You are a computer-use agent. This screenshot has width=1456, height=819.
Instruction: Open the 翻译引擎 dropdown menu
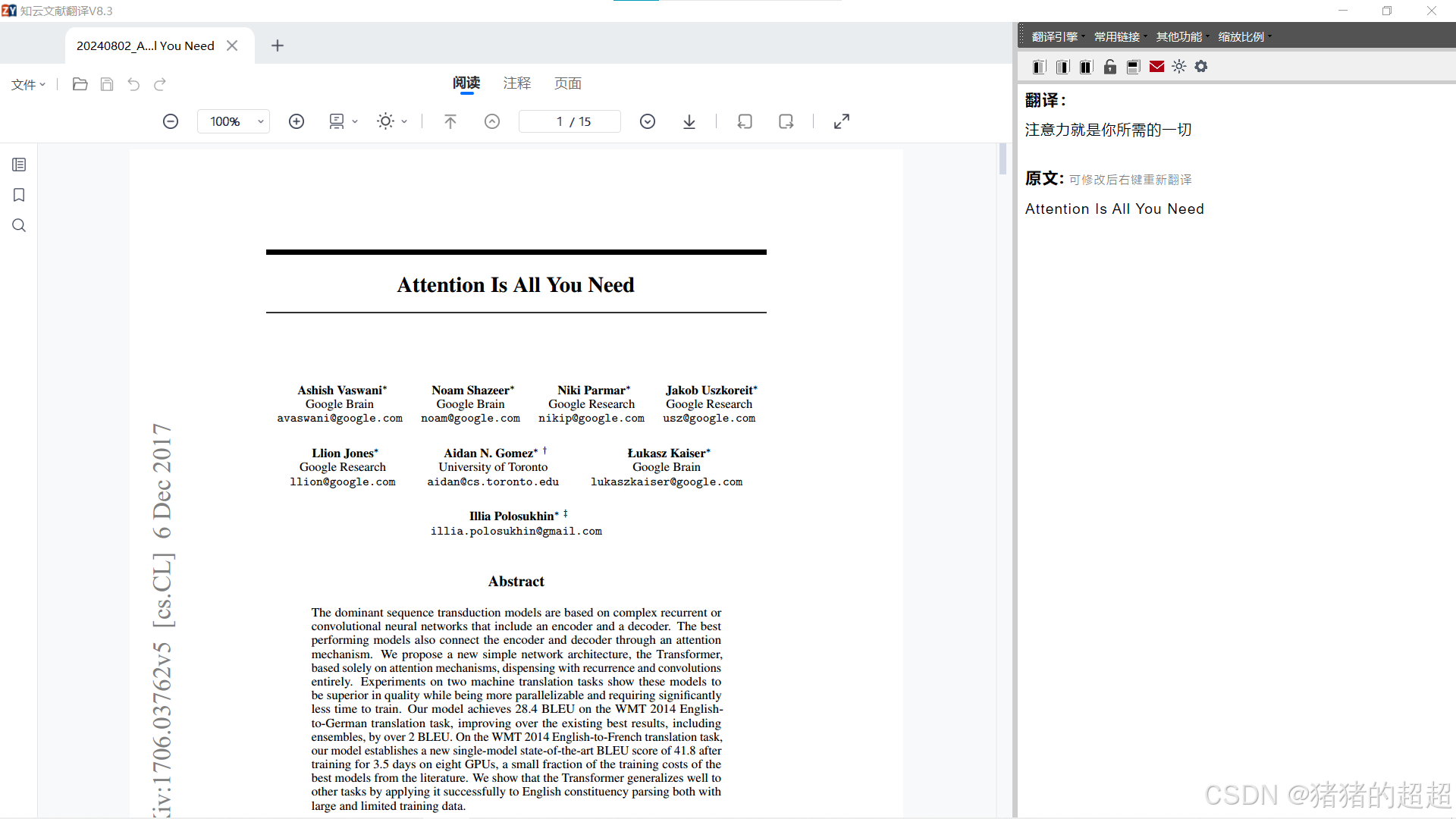(x=1058, y=36)
